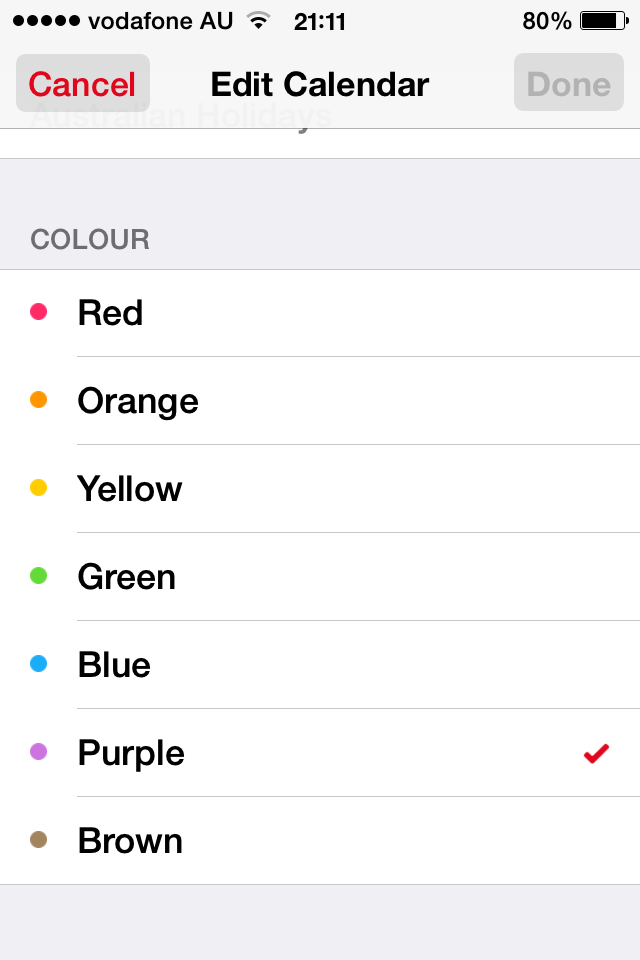Tap the Cancel button
This screenshot has width=640, height=960.
pyautogui.click(x=82, y=84)
